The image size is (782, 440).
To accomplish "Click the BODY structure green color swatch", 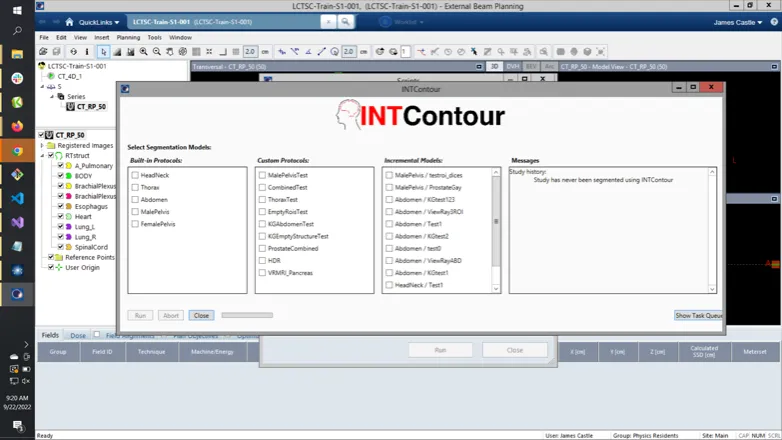I will pos(69,176).
